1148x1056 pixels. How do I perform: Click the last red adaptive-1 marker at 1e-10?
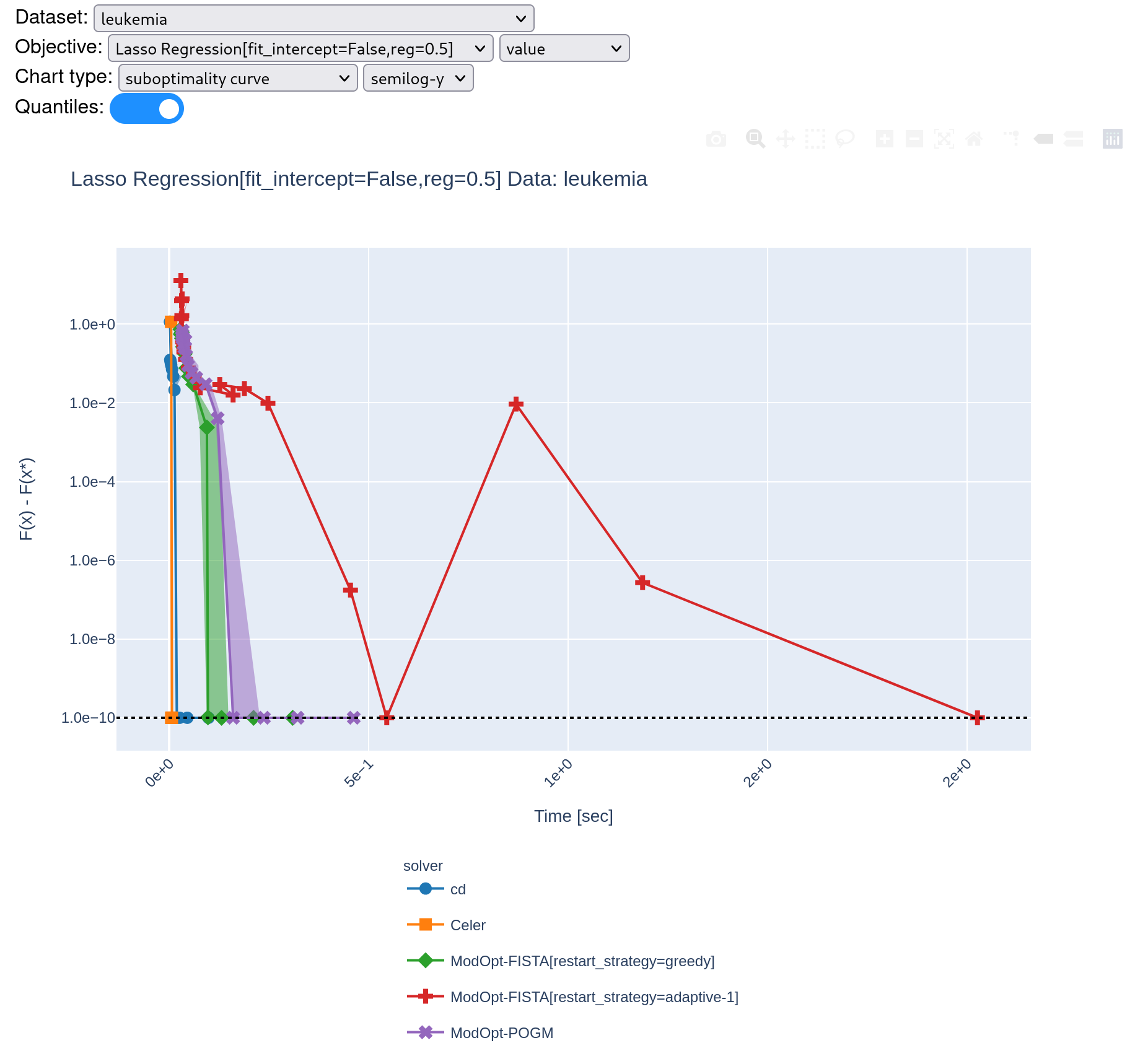coord(977,718)
